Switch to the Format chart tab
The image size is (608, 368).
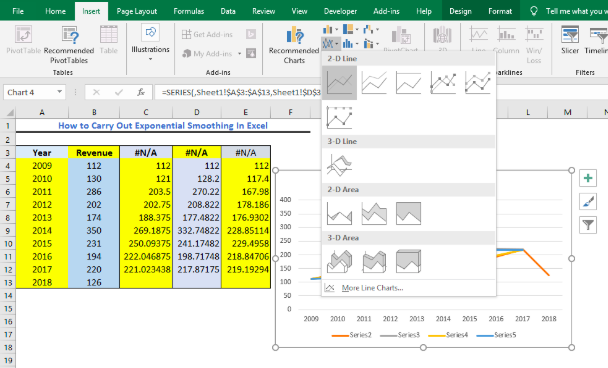click(x=500, y=11)
